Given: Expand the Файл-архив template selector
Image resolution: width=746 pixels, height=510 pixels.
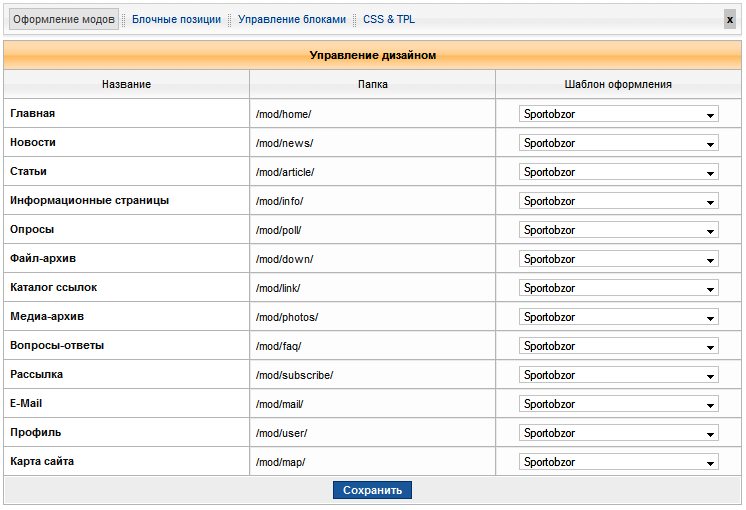Looking at the screenshot, I should coord(618,259).
